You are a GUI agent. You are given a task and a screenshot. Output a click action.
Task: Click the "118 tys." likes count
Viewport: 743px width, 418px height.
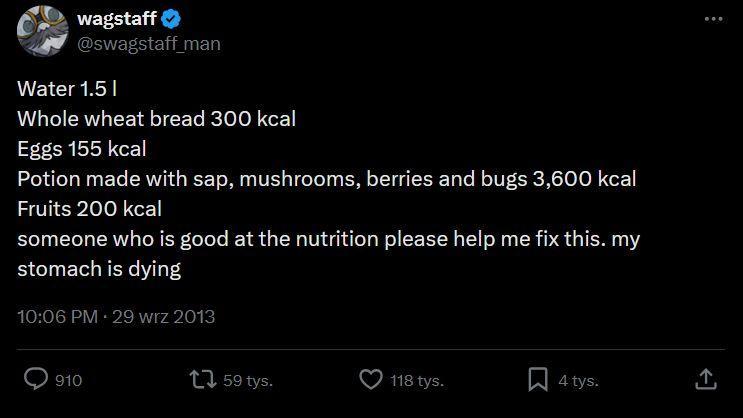(416, 381)
